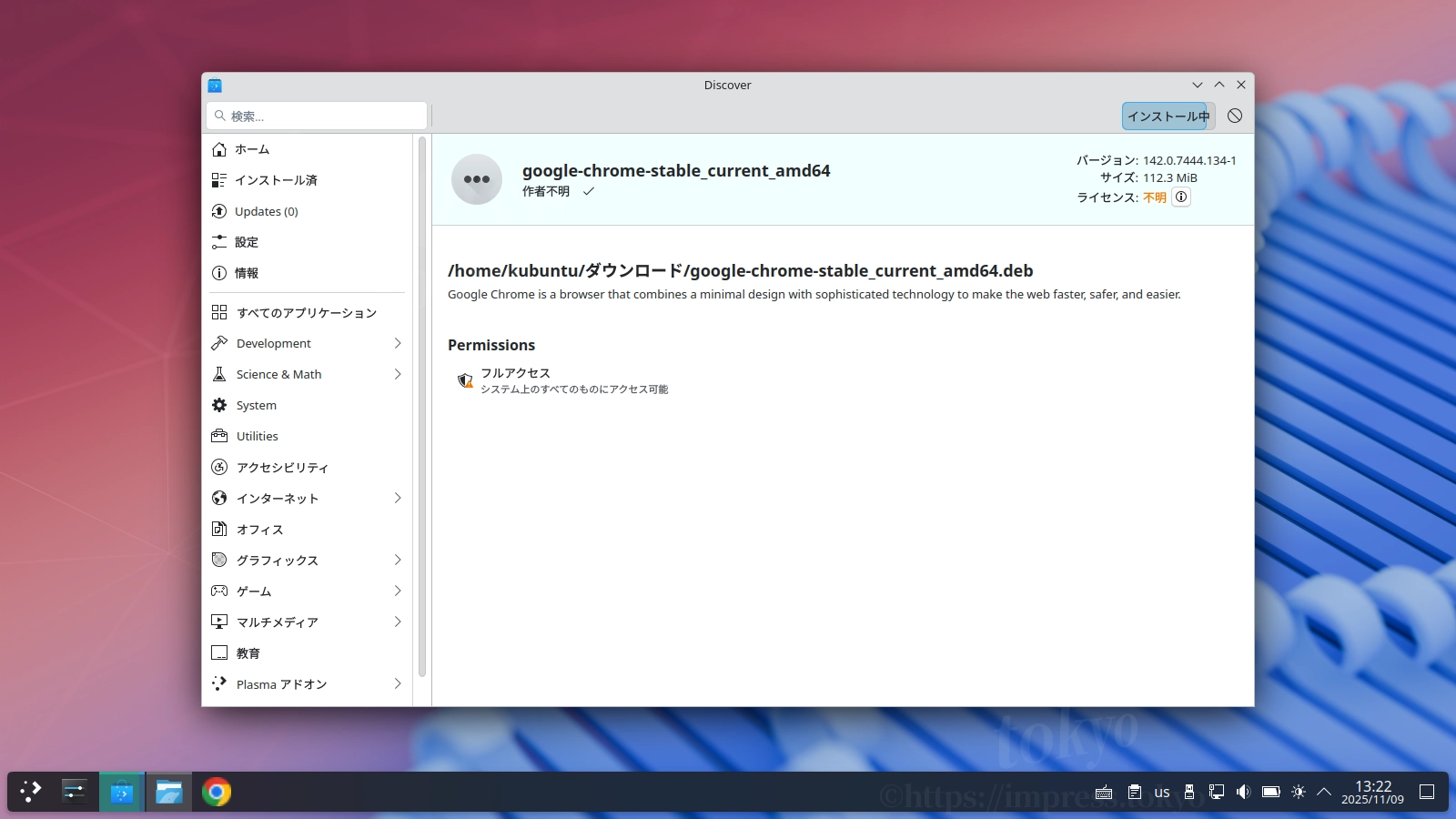Viewport: 1456px width, 819px height.
Task: Select the System category
Action: [x=308, y=405]
